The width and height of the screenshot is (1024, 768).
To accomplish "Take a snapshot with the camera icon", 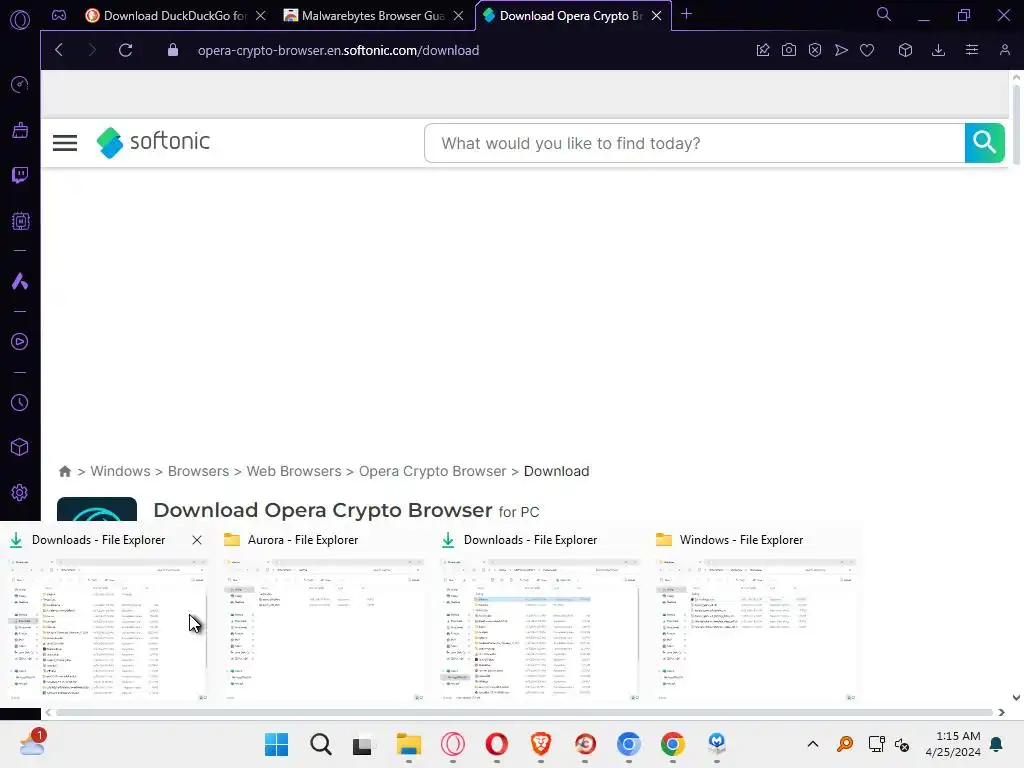I will coord(789,50).
